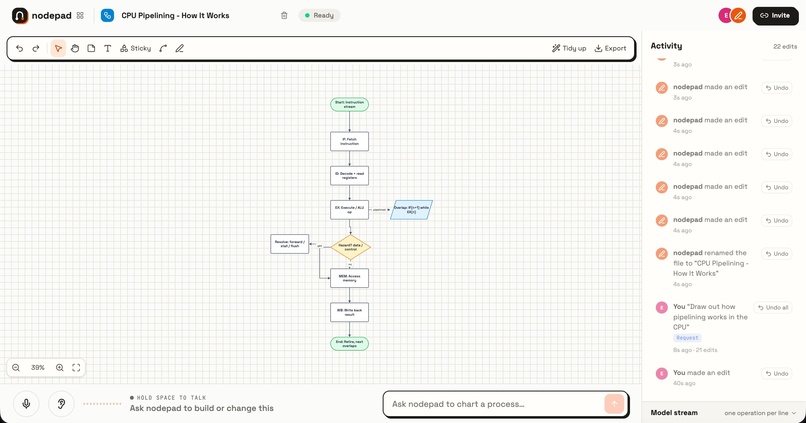Image resolution: width=806 pixels, height=423 pixels.
Task: Click the nodepad logo icon
Action: [20, 15]
